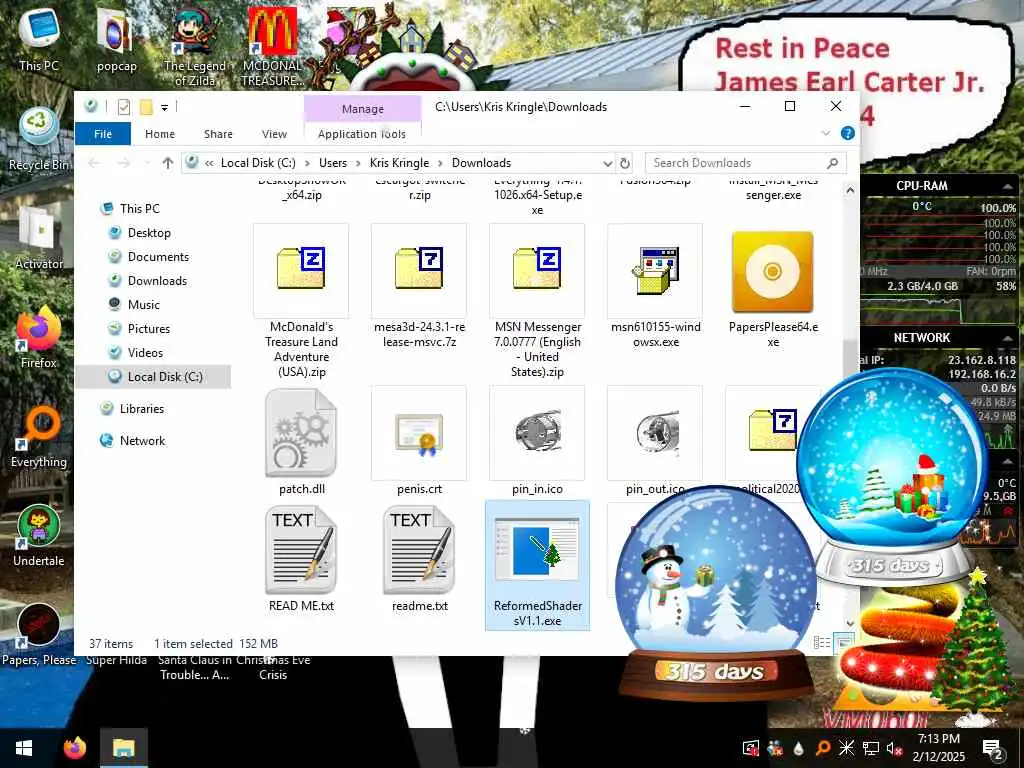The height and width of the screenshot is (768, 1024).
Task: Expand path chevron after Kris Kringle
Action: coord(440,163)
